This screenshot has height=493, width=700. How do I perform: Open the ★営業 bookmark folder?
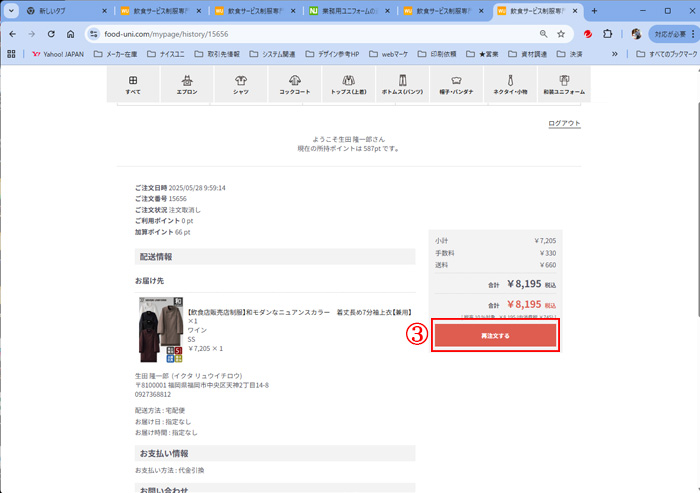482,54
